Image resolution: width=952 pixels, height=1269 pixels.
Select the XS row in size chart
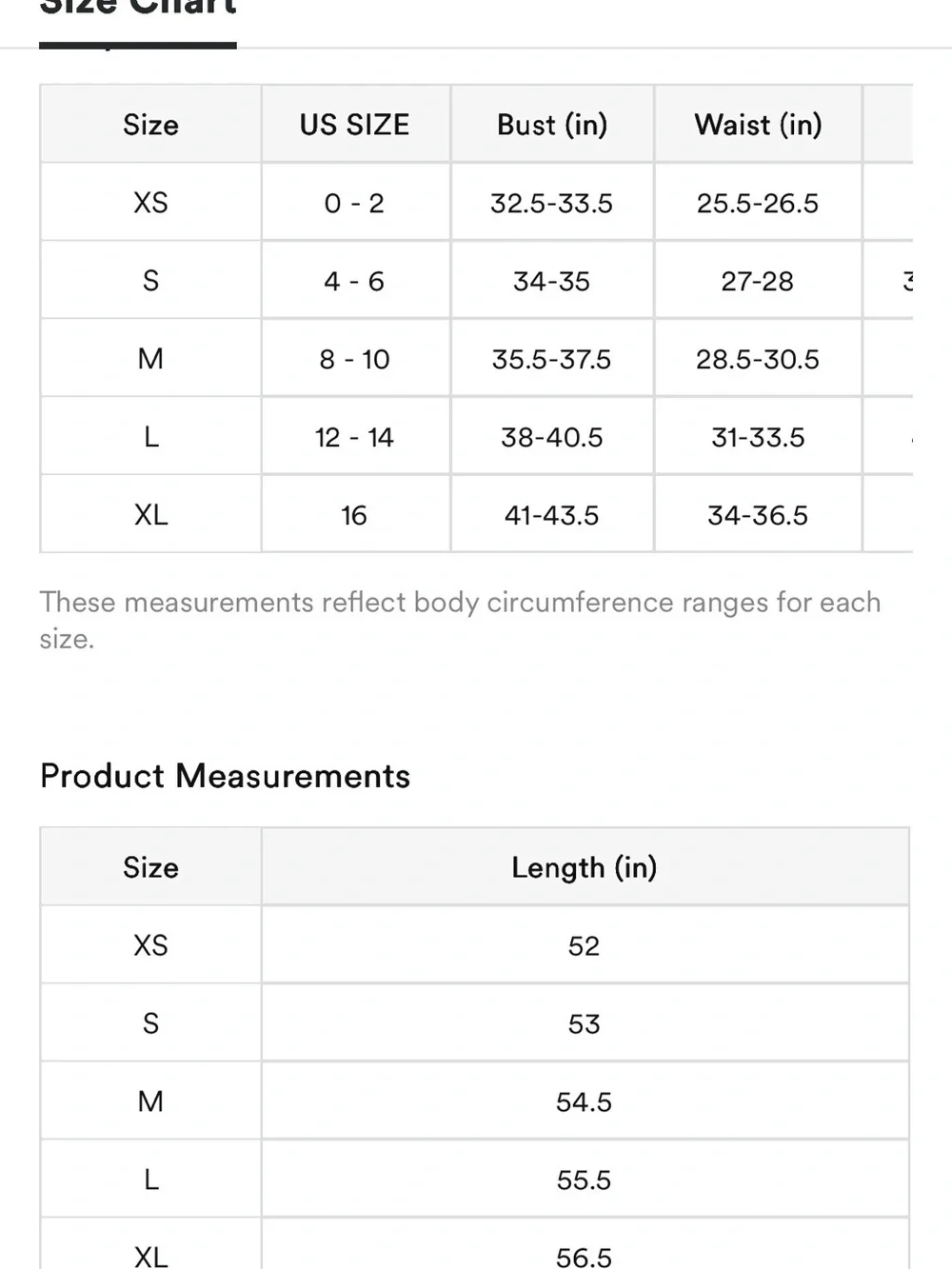(476, 202)
